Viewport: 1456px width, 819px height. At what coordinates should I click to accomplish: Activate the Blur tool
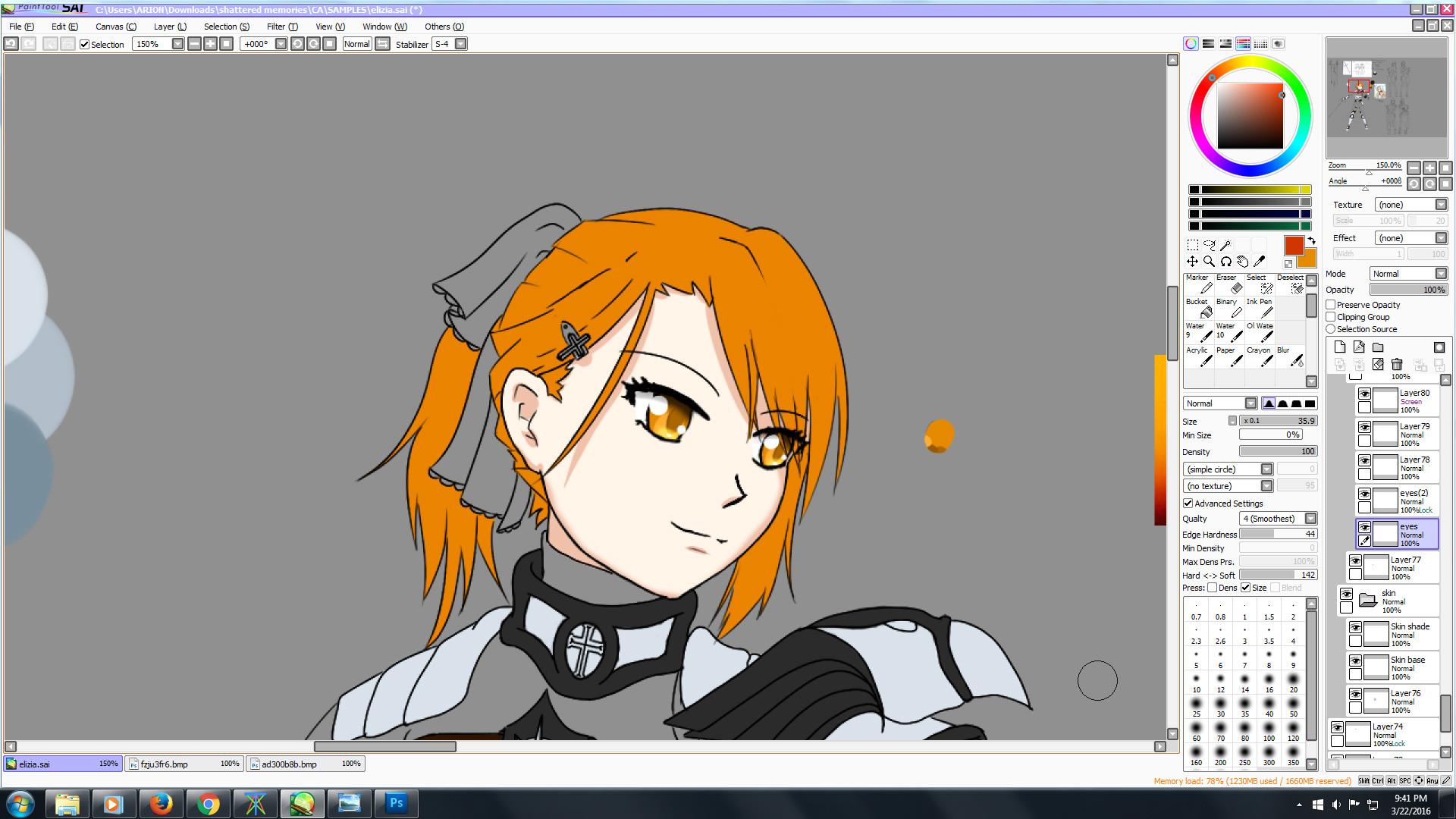pos(1288,357)
